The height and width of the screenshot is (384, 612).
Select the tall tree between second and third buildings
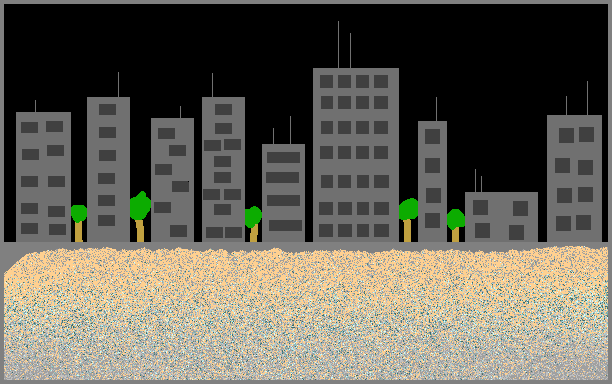(140, 217)
